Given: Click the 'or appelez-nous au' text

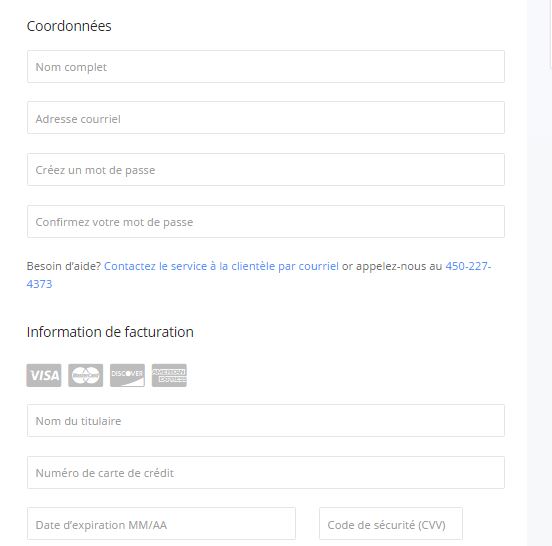Looking at the screenshot, I should (x=392, y=266).
